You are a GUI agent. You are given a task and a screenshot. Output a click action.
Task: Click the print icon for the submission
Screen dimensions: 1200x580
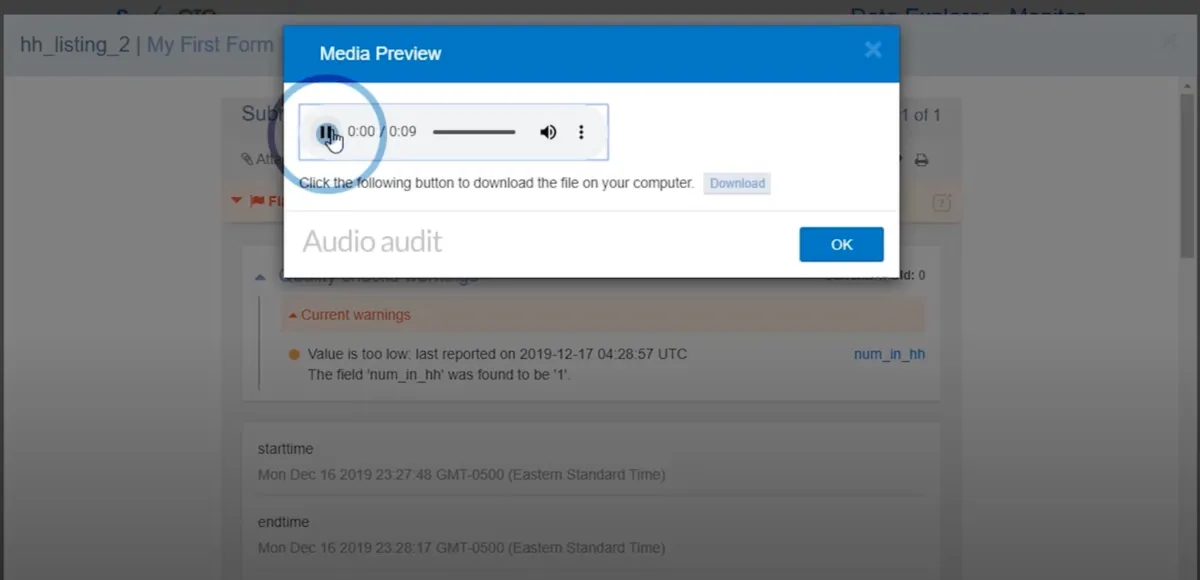pyautogui.click(x=922, y=160)
